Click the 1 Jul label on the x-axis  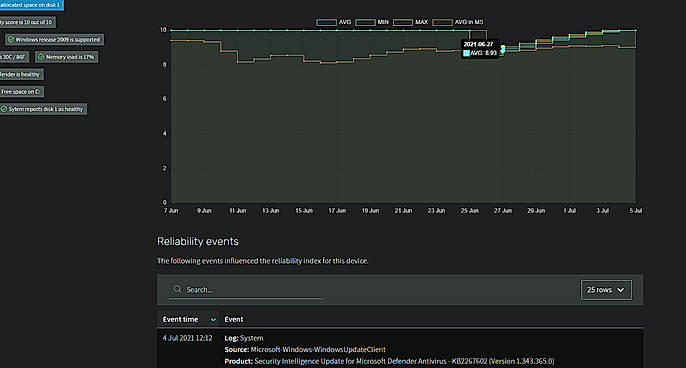[x=569, y=210]
